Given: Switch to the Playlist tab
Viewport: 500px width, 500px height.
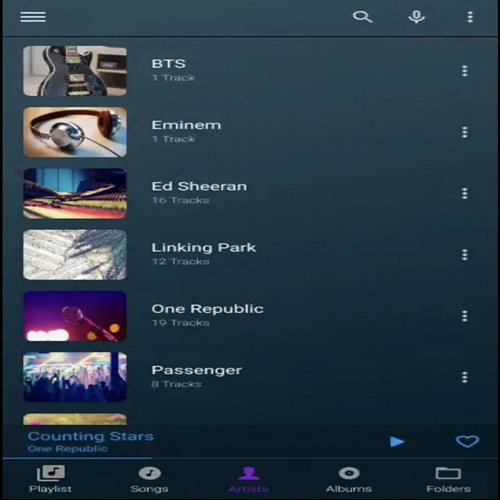Looking at the screenshot, I should pyautogui.click(x=50, y=479).
